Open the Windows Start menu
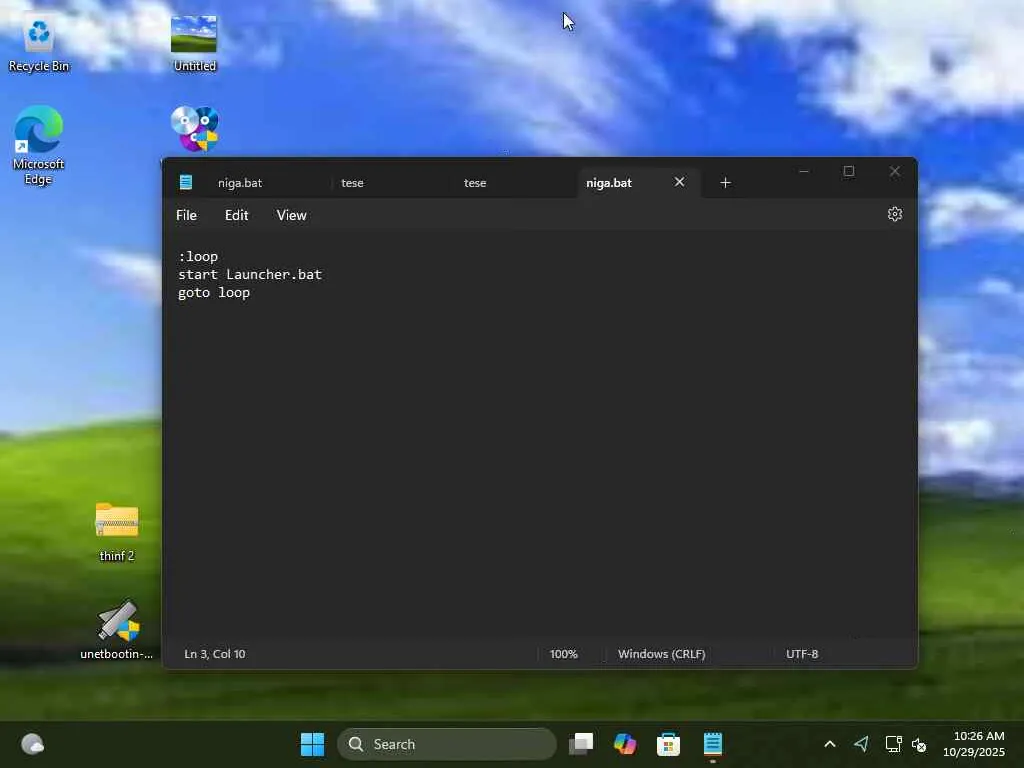 coord(312,744)
